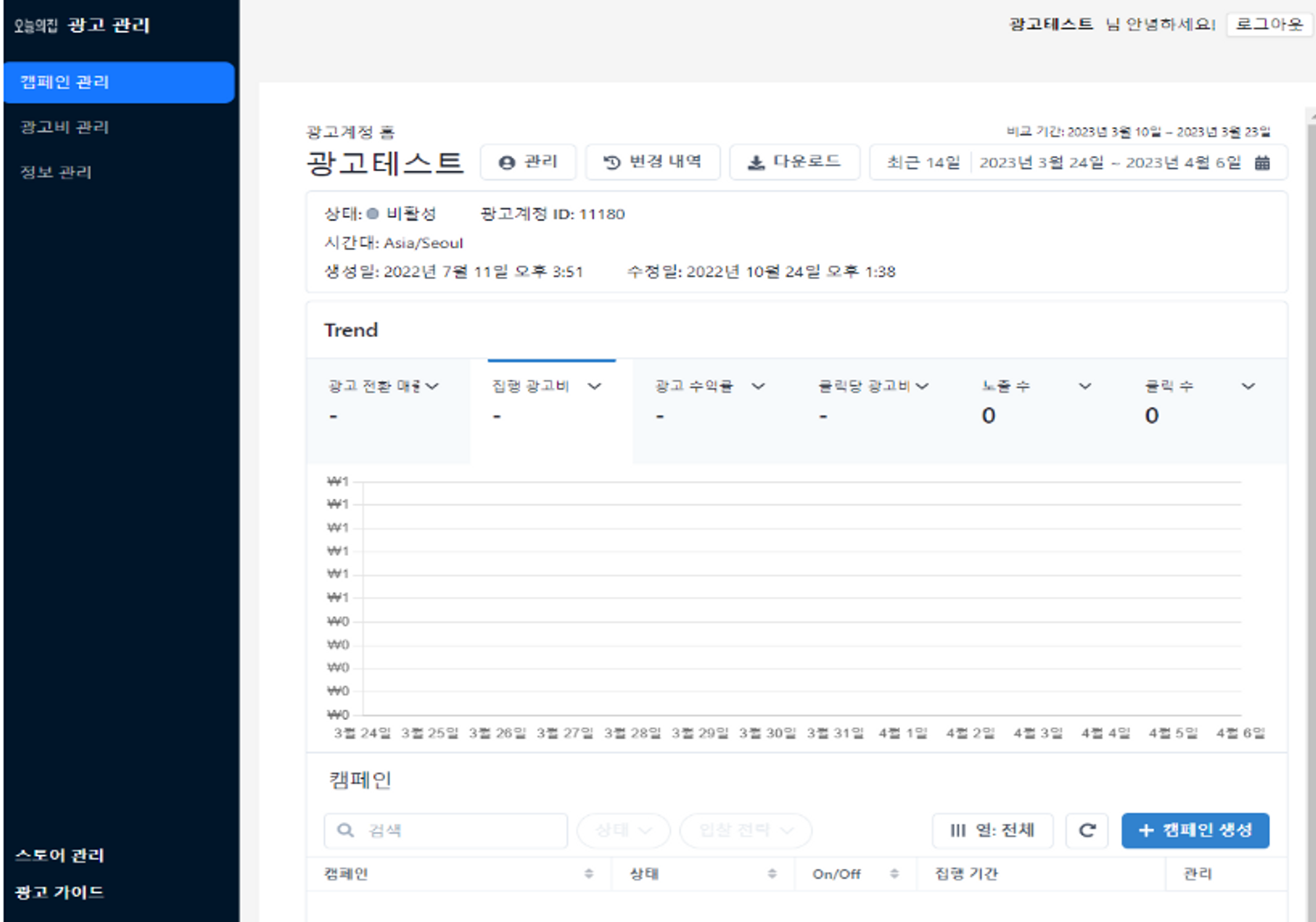Open 변경 내역 history button
This screenshot has width=1316, height=922.
(652, 162)
